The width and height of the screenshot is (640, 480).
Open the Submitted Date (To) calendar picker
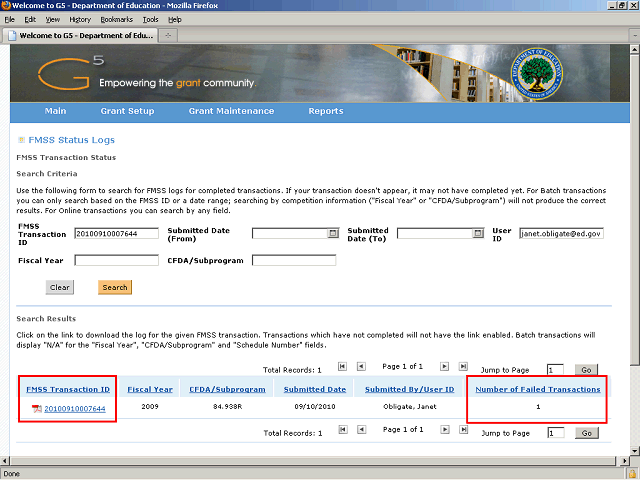tap(478, 233)
